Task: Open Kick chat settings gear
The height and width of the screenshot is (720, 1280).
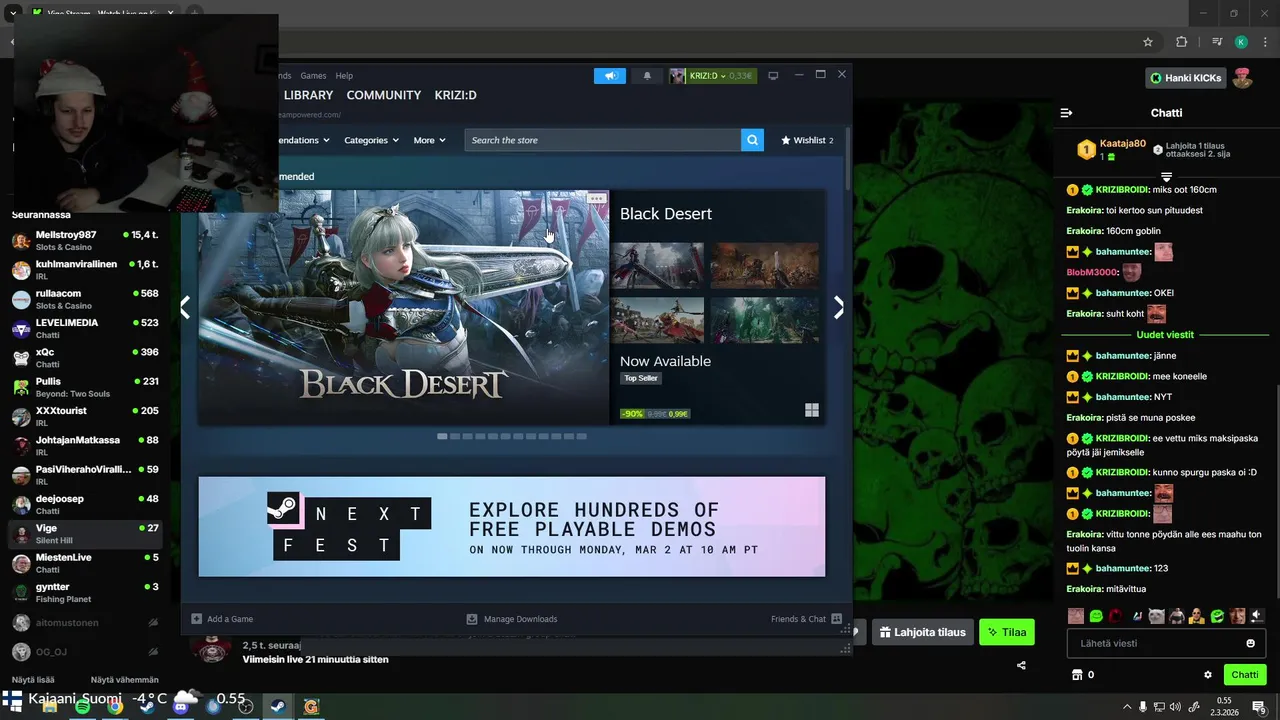Action: 1208,675
